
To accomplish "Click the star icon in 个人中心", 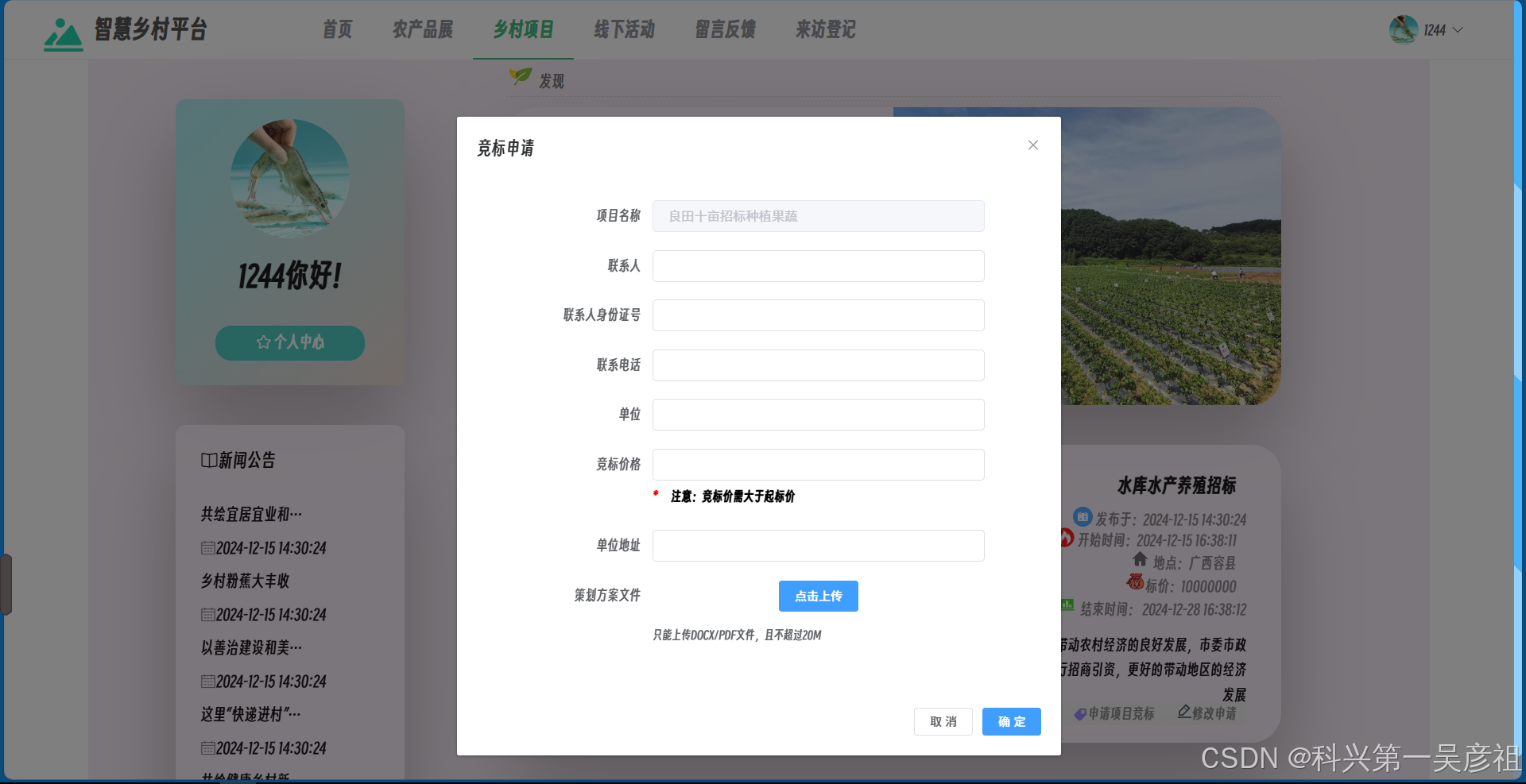I will (x=264, y=342).
